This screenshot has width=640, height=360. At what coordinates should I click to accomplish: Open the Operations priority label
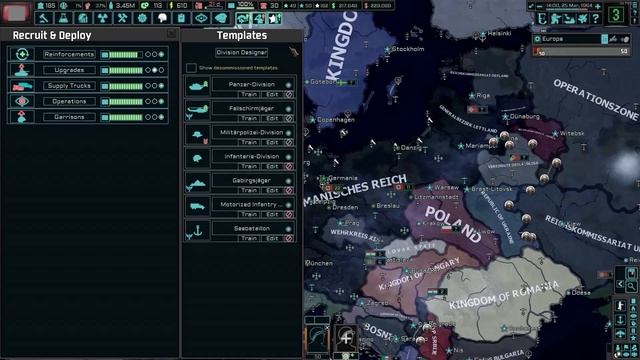point(69,101)
